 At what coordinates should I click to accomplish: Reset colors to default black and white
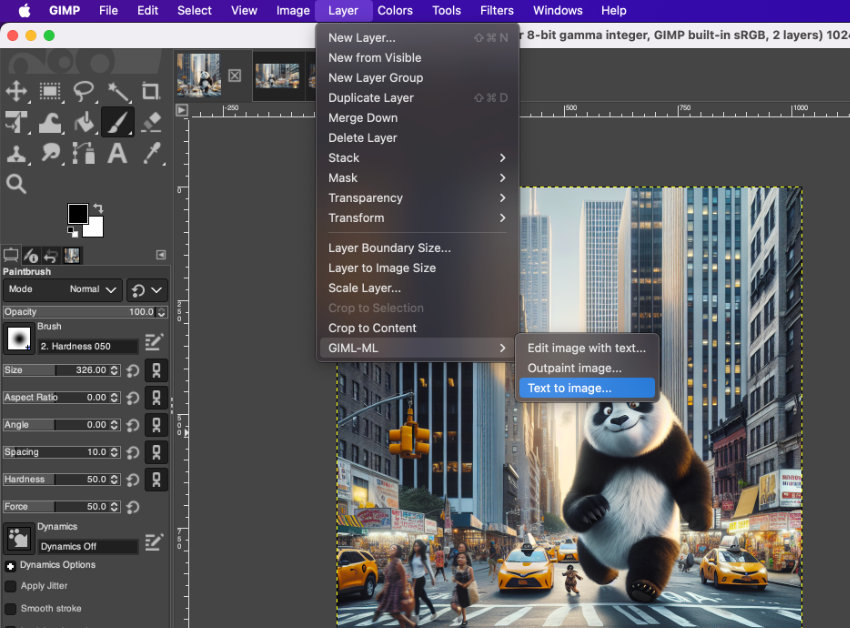73,232
